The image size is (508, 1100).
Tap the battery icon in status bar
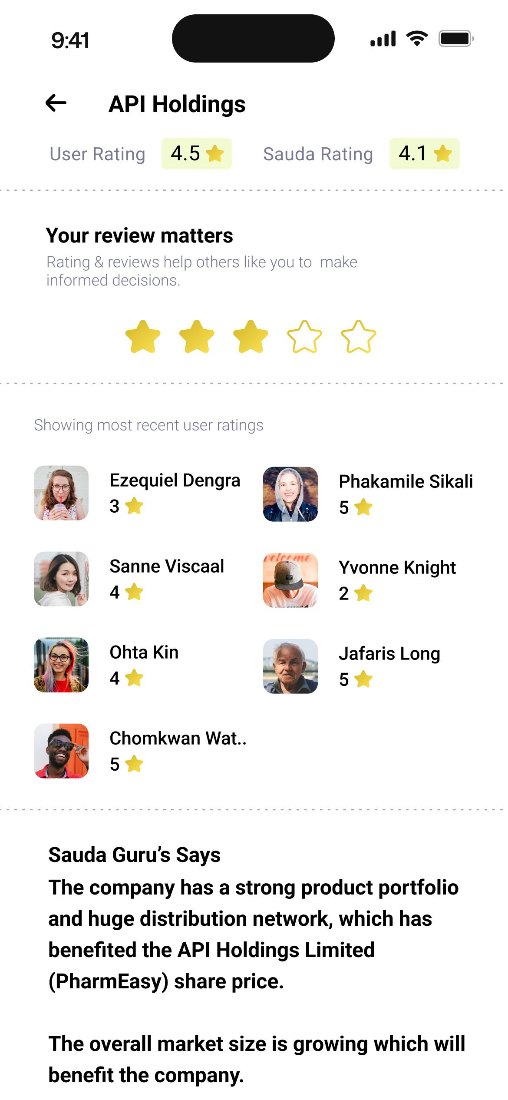click(456, 39)
